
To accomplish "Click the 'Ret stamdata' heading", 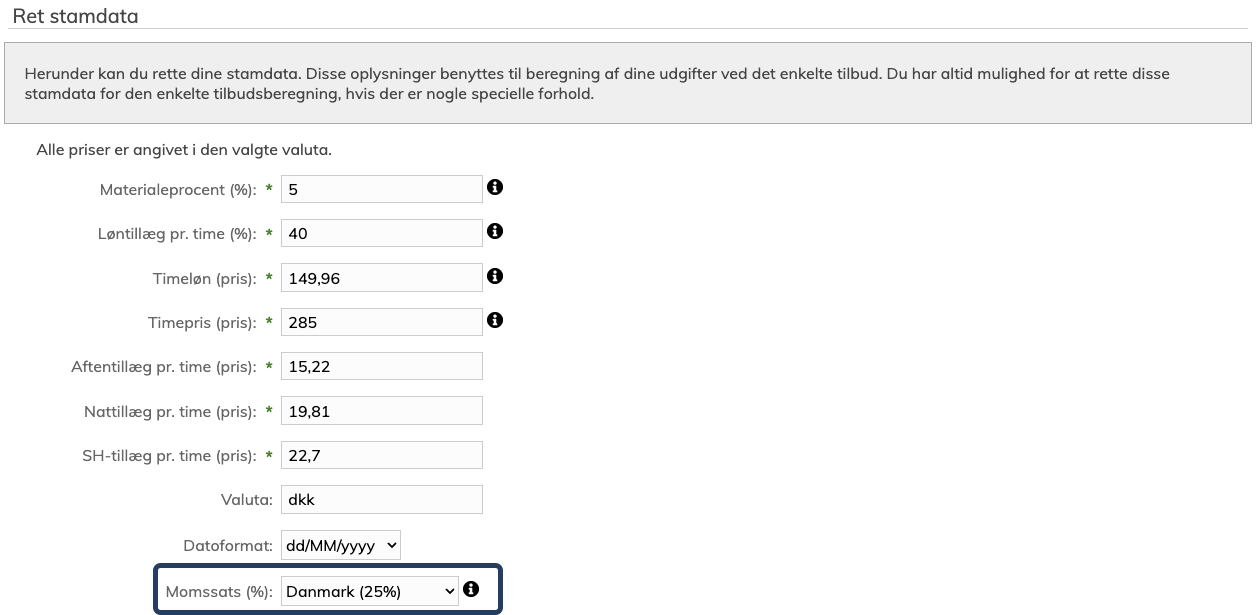I will coord(75,17).
